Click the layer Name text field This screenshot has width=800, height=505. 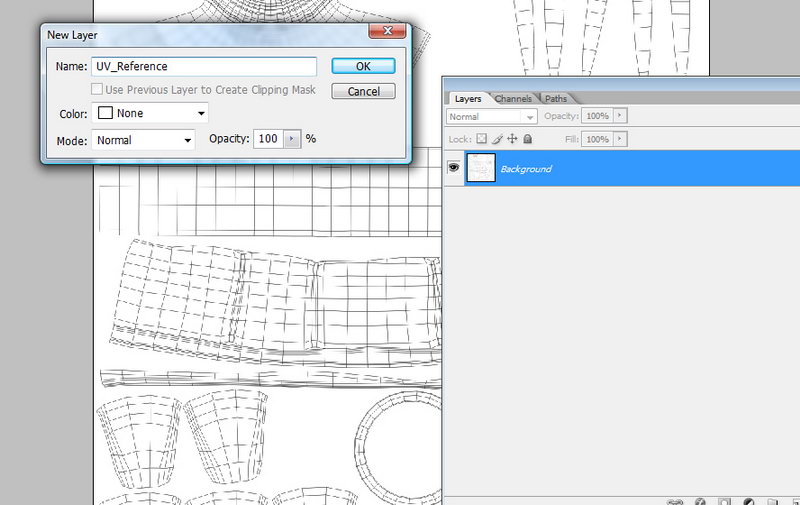point(204,66)
